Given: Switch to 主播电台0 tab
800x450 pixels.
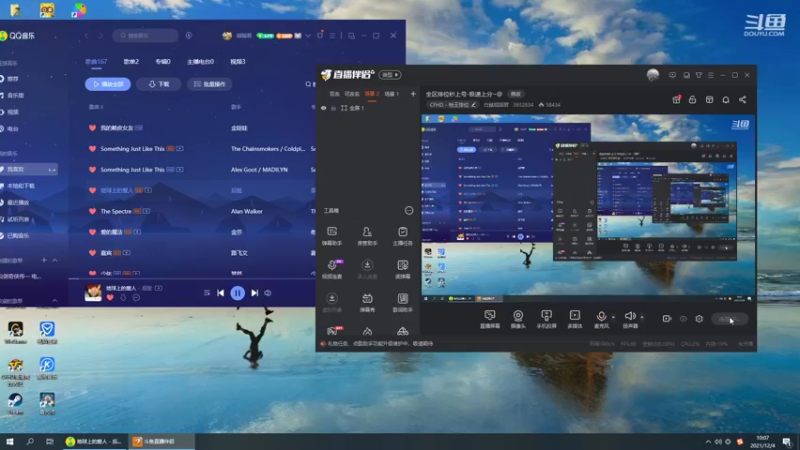Looking at the screenshot, I should pyautogui.click(x=201, y=62).
